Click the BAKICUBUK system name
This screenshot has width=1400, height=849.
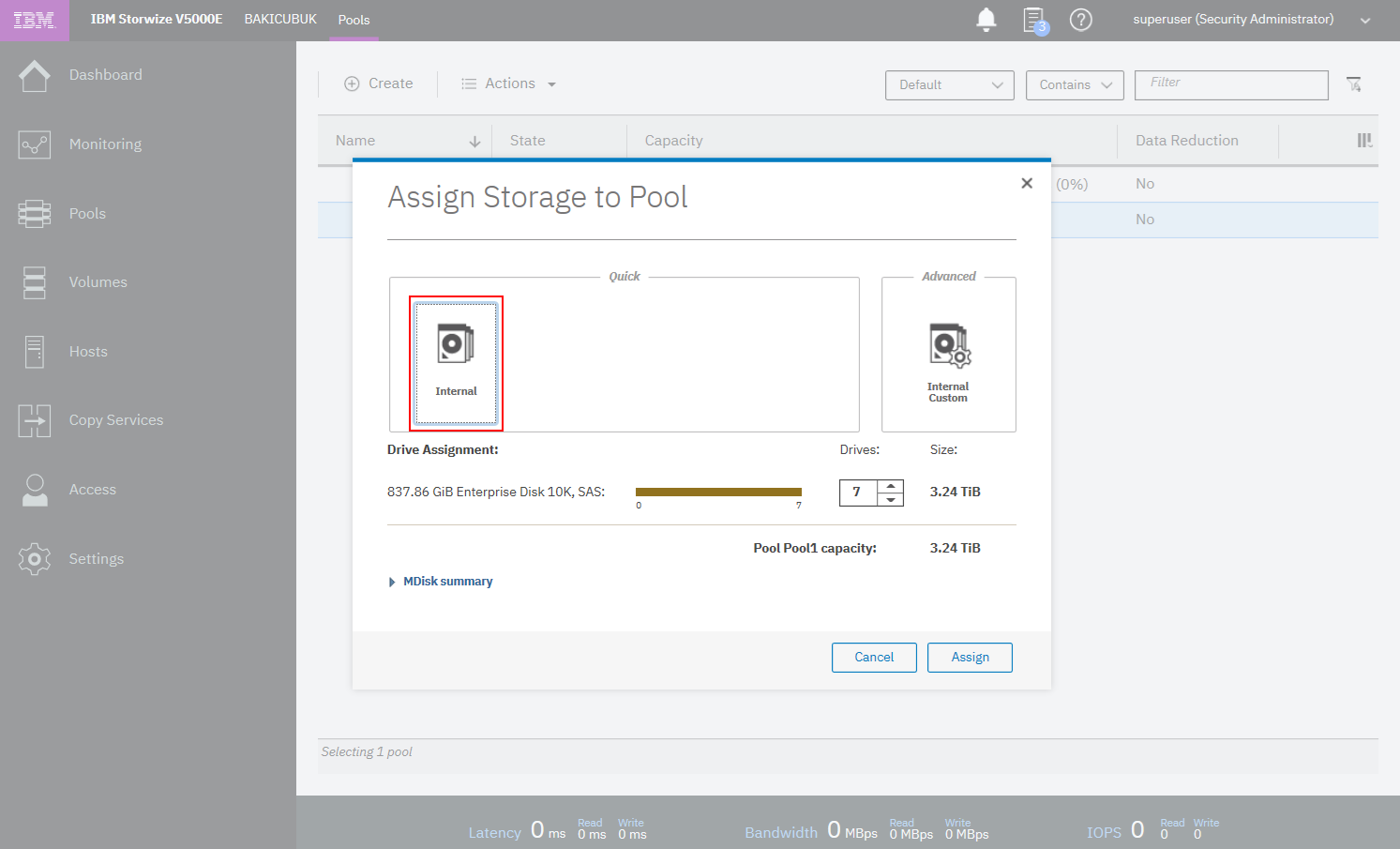point(280,19)
